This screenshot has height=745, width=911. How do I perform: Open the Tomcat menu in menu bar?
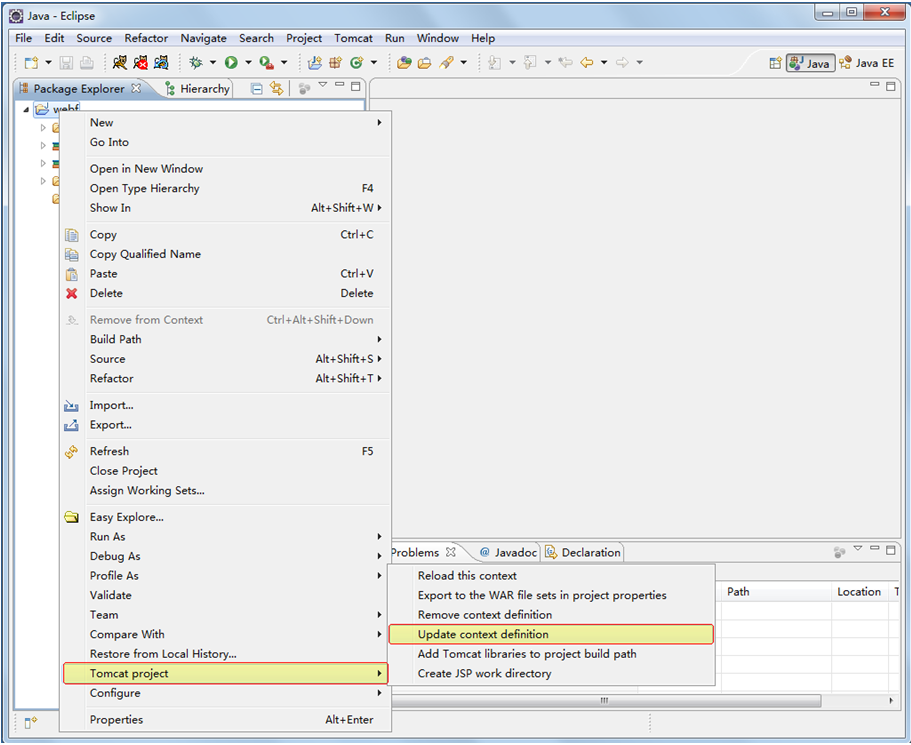[353, 38]
